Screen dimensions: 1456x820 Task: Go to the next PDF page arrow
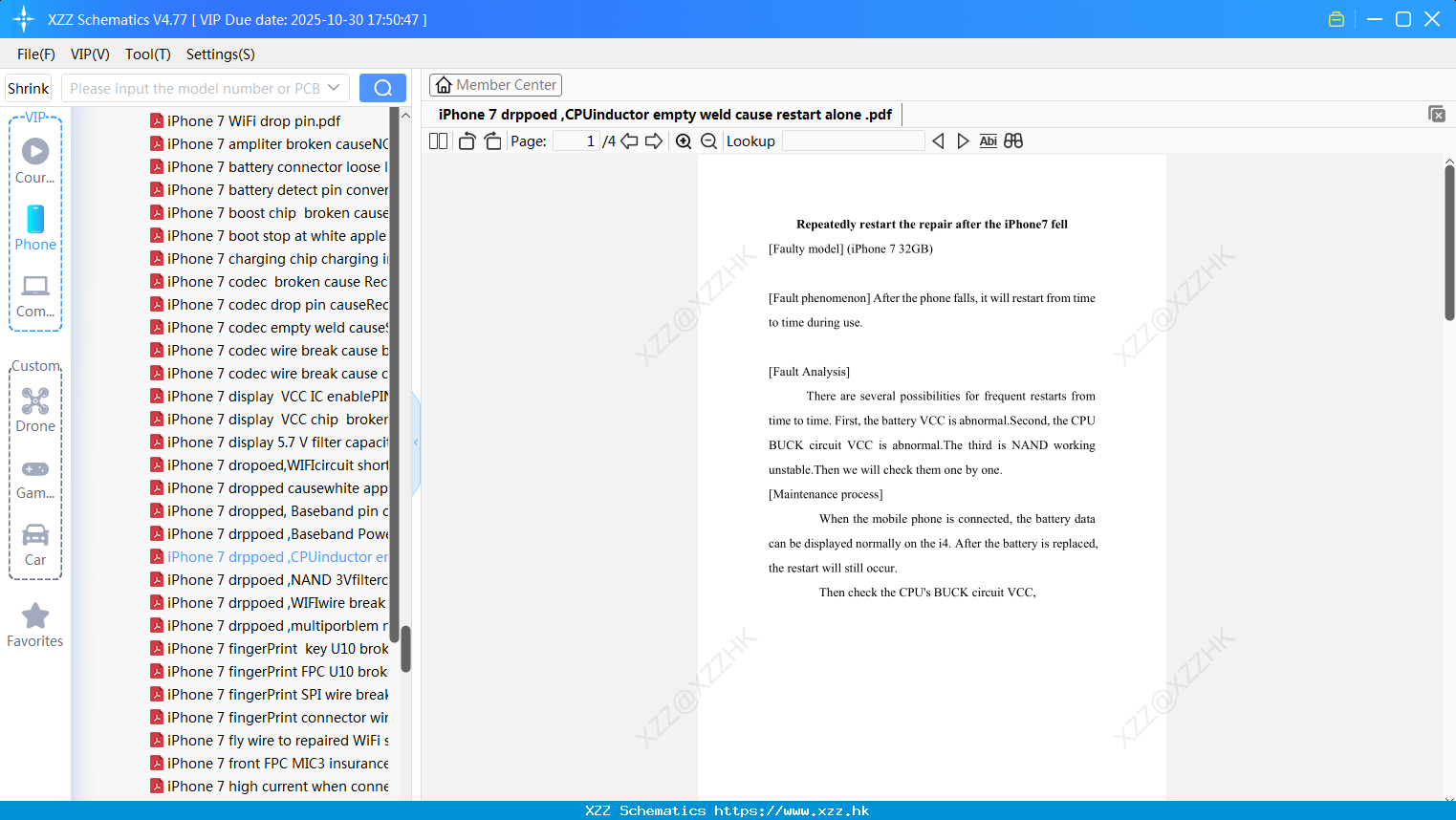(654, 141)
